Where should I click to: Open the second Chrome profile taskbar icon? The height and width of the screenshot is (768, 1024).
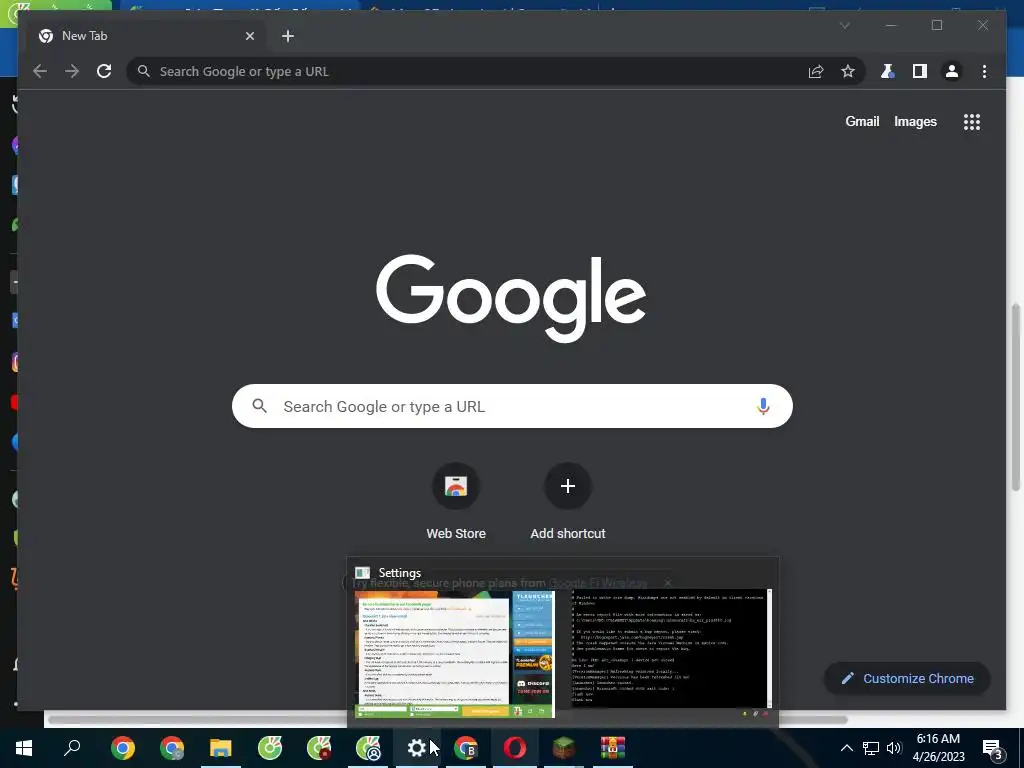[172, 748]
